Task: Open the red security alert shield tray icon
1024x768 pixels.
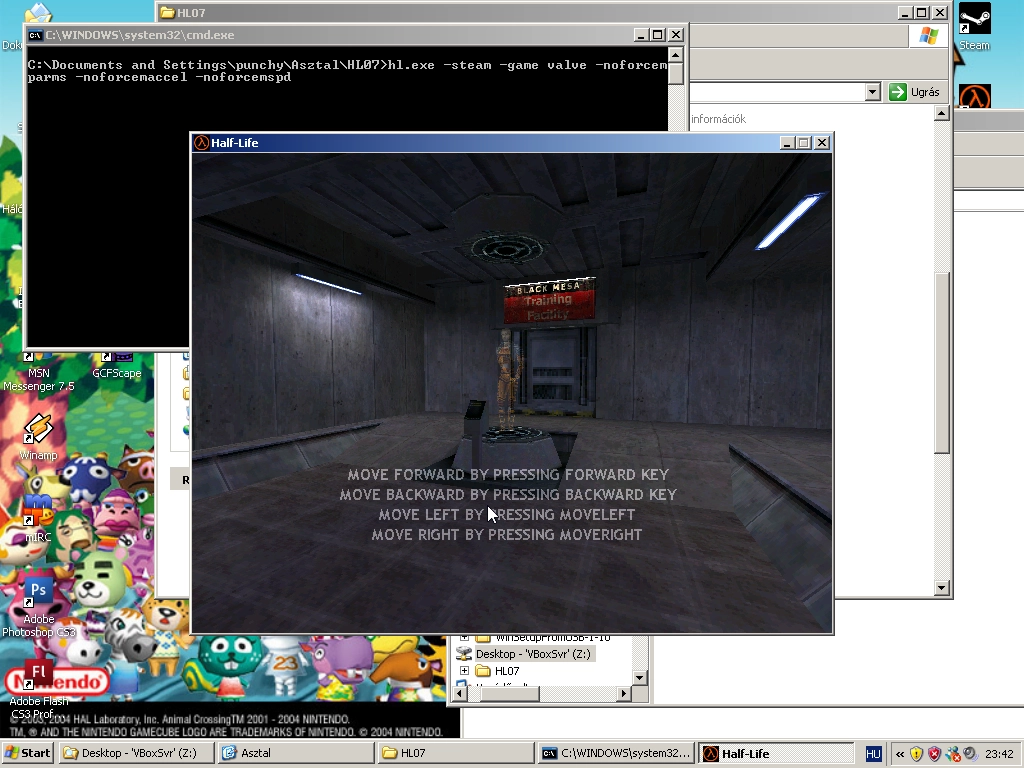Action: pyautogui.click(x=935, y=754)
